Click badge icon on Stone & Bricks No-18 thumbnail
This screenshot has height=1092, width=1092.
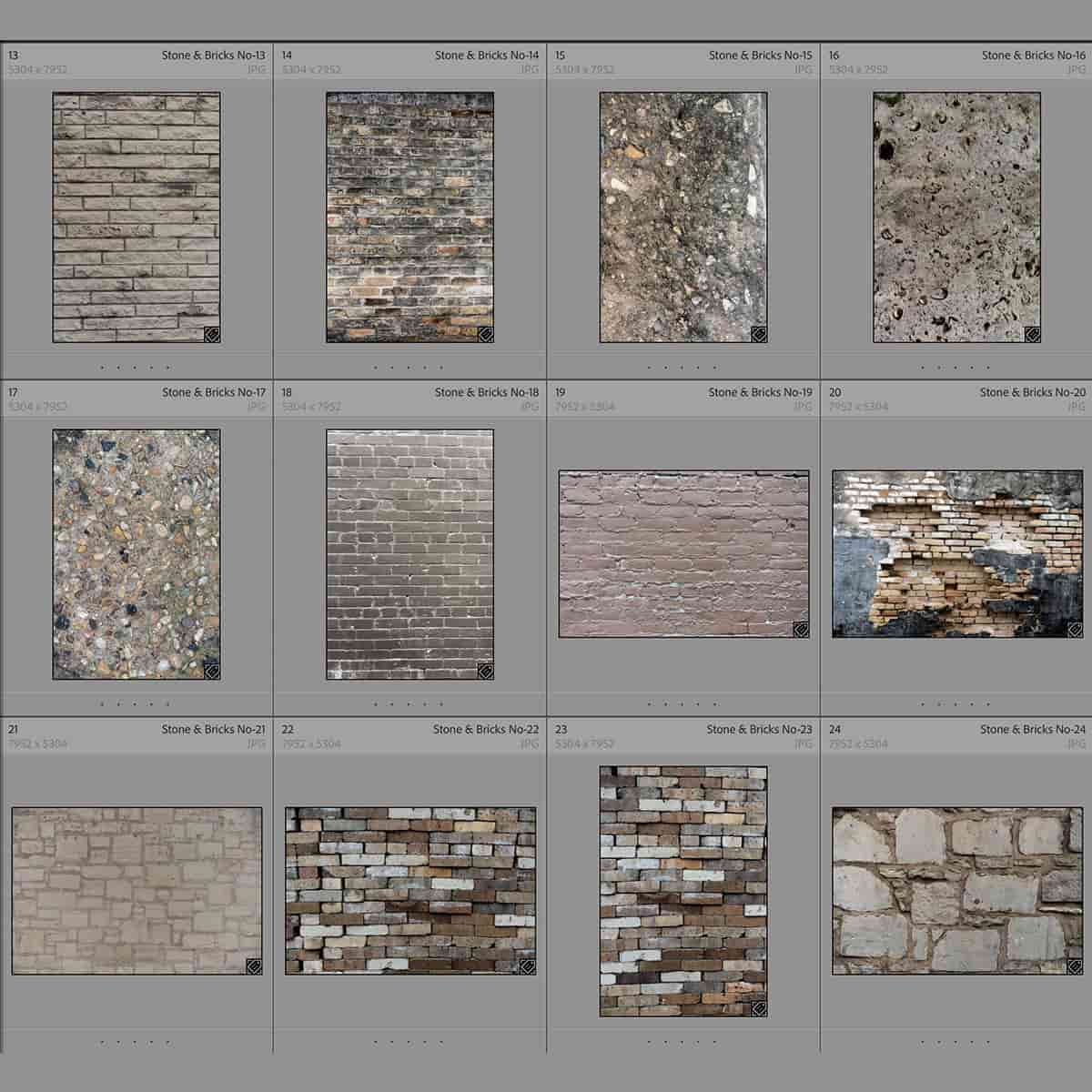click(x=485, y=671)
